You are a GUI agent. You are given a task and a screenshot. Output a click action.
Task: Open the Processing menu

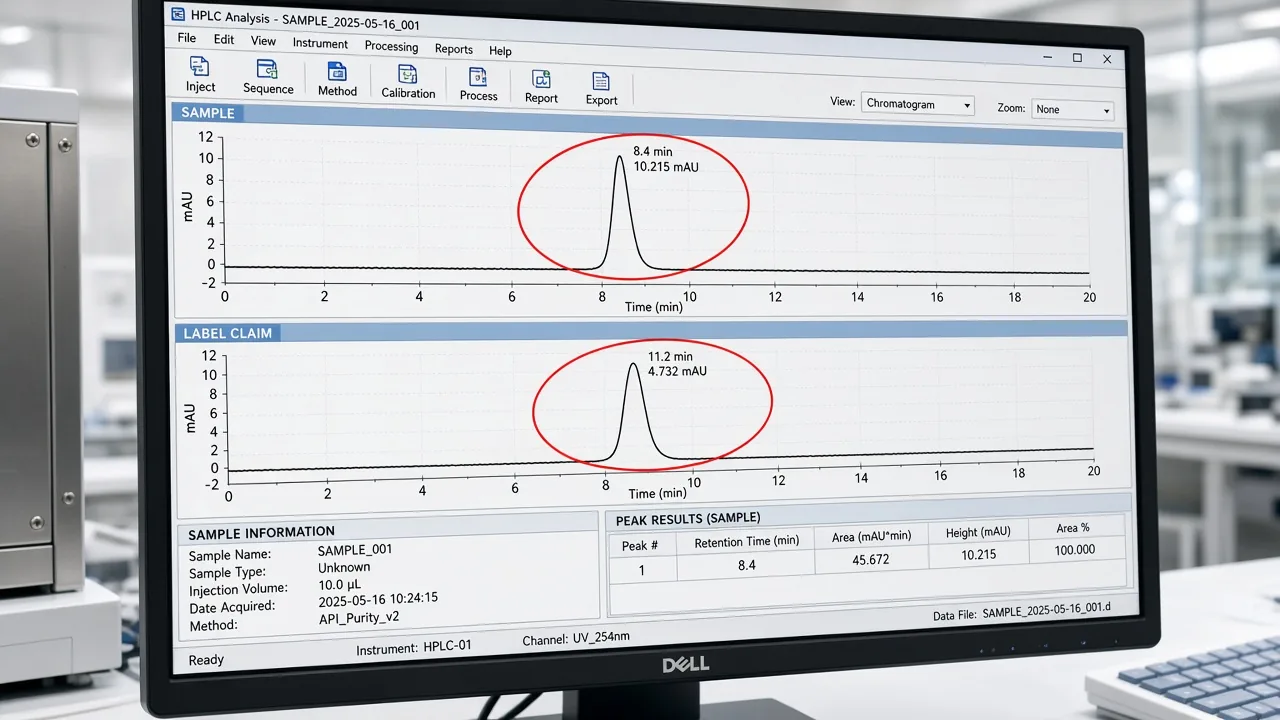[x=391, y=46]
